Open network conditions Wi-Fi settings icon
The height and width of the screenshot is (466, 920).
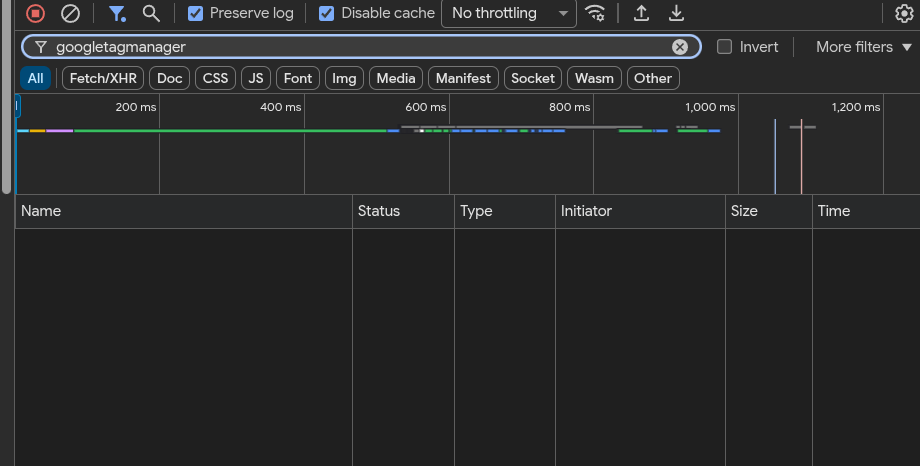point(596,13)
